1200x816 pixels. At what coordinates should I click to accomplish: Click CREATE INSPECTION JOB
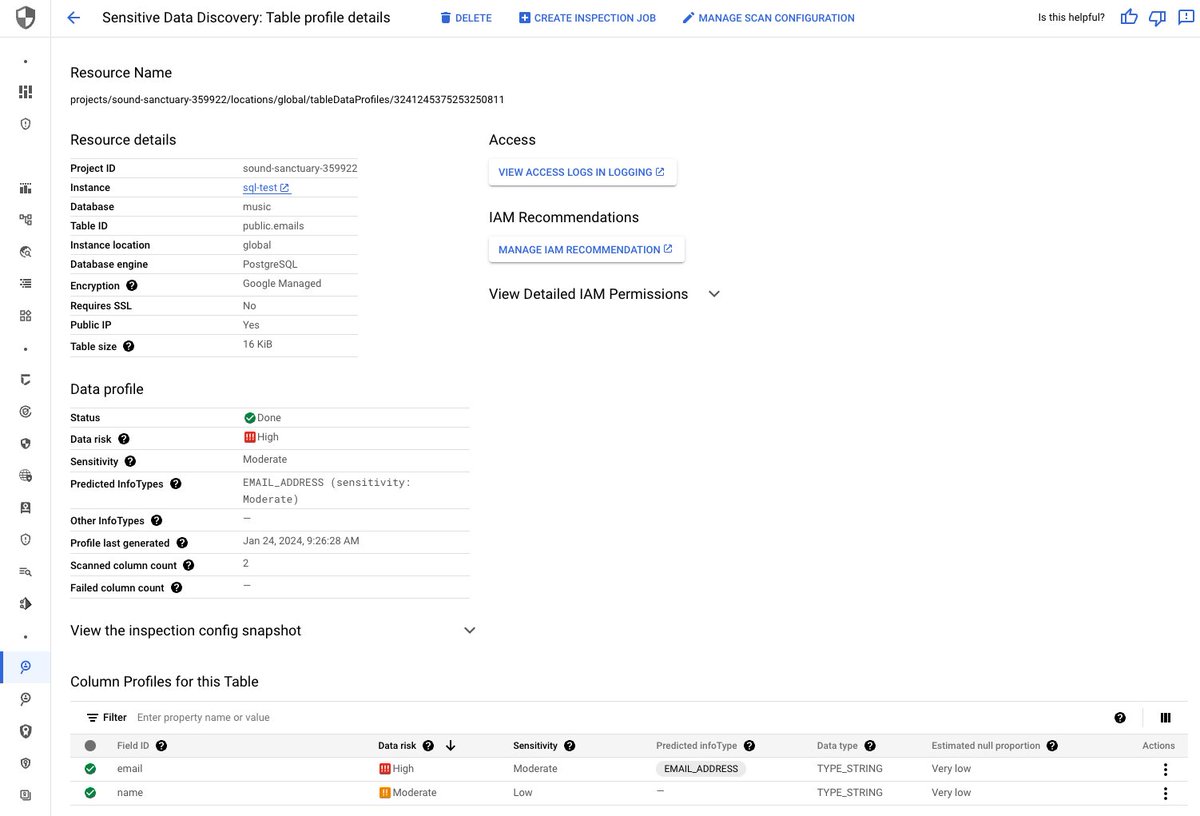[588, 18]
